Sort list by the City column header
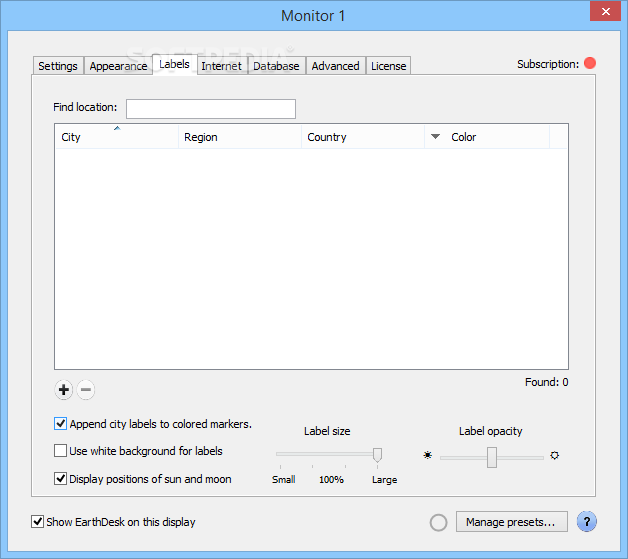 click(117, 137)
